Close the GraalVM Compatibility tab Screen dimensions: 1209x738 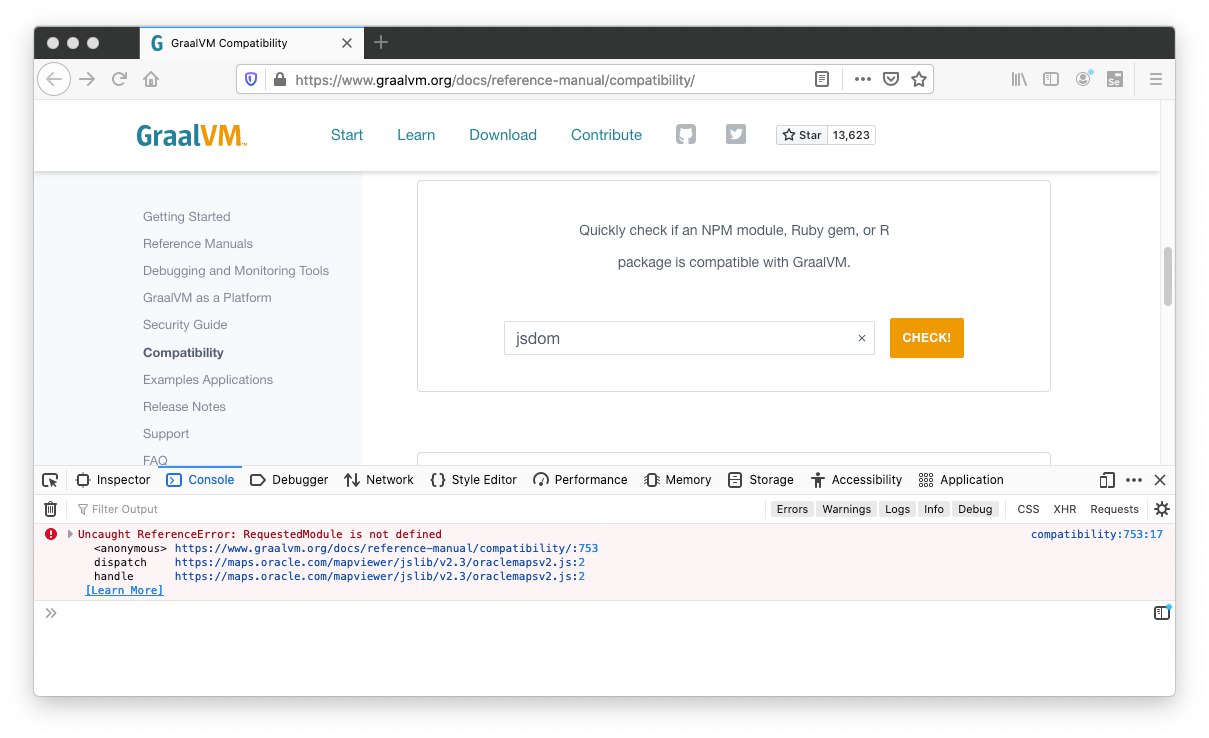[347, 43]
